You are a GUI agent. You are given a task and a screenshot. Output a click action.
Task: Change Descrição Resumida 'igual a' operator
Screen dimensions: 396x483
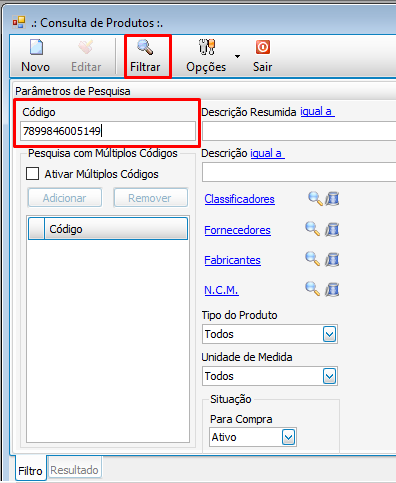click(x=317, y=112)
